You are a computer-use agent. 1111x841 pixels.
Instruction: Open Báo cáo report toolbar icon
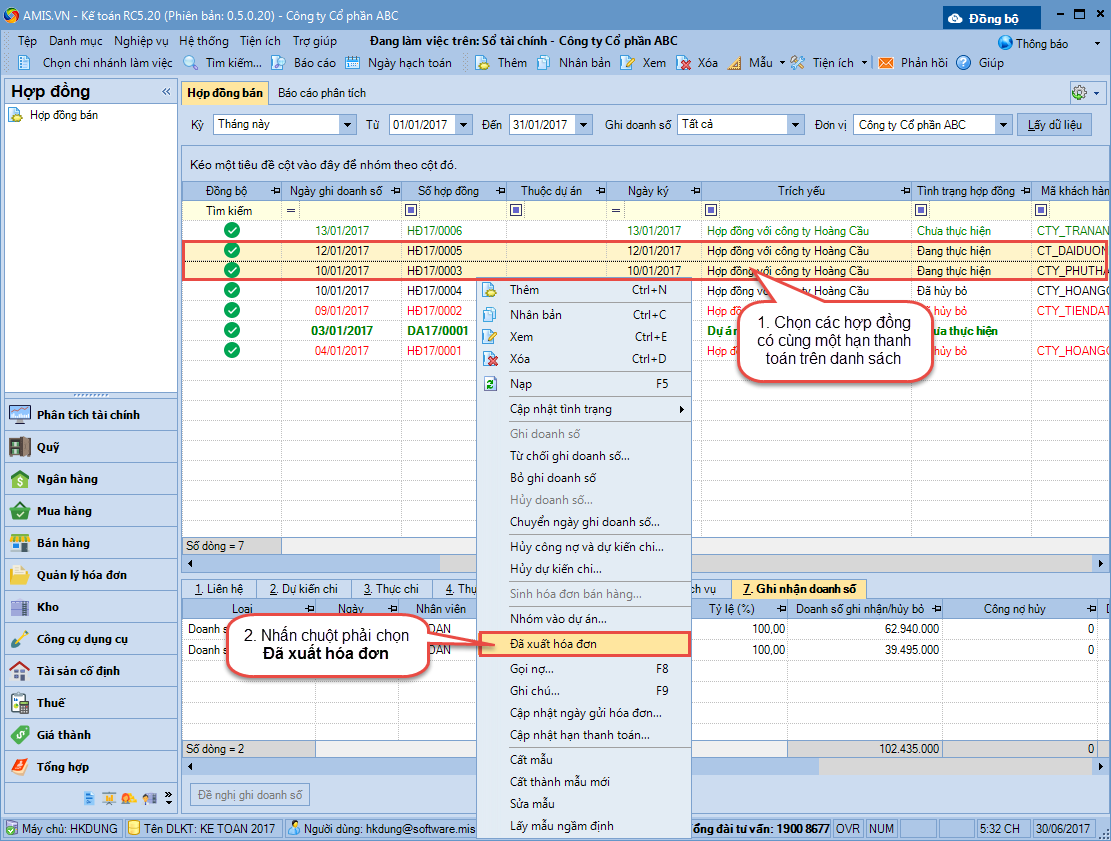tap(279, 63)
